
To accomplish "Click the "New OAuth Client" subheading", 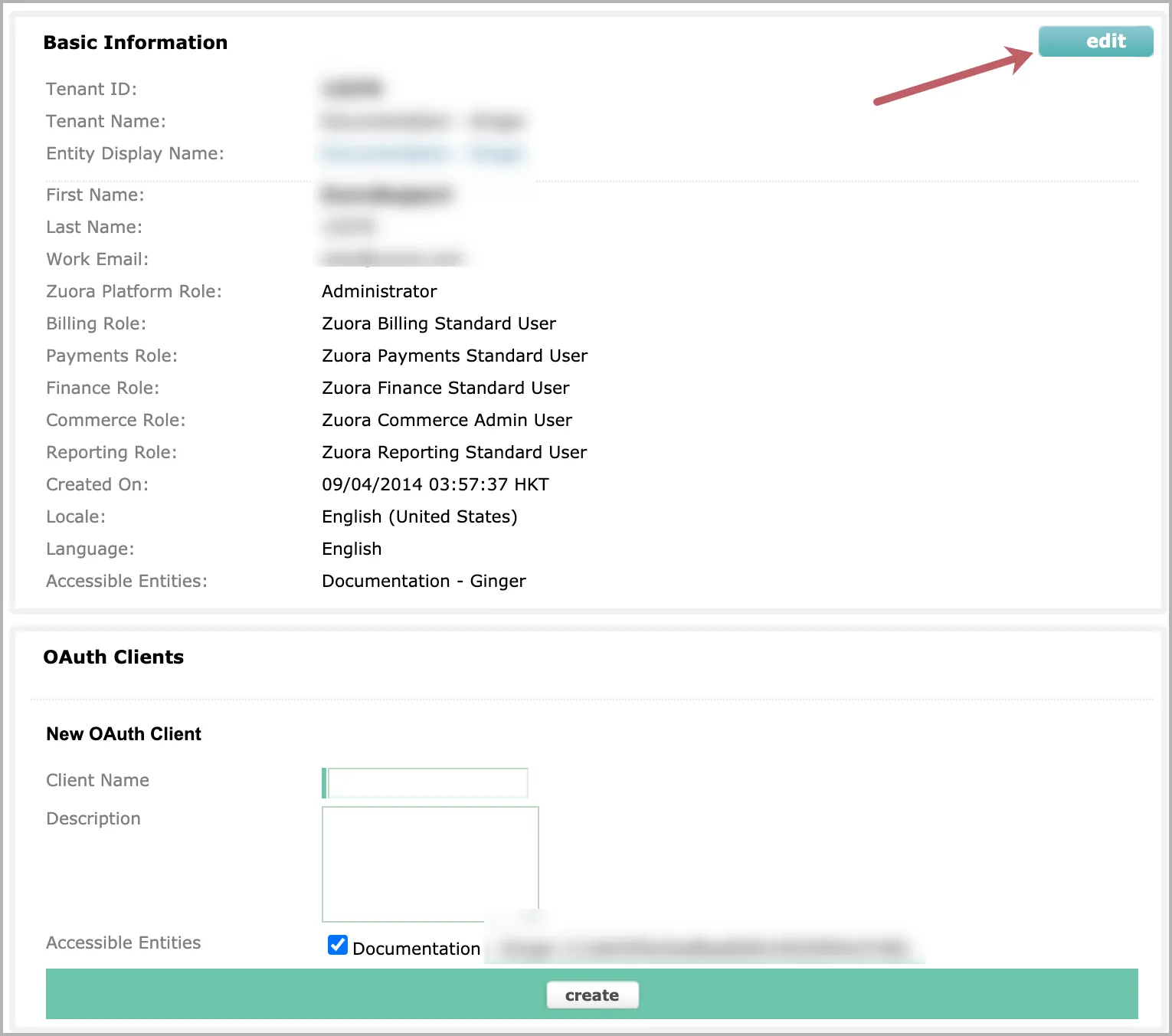I will point(123,733).
